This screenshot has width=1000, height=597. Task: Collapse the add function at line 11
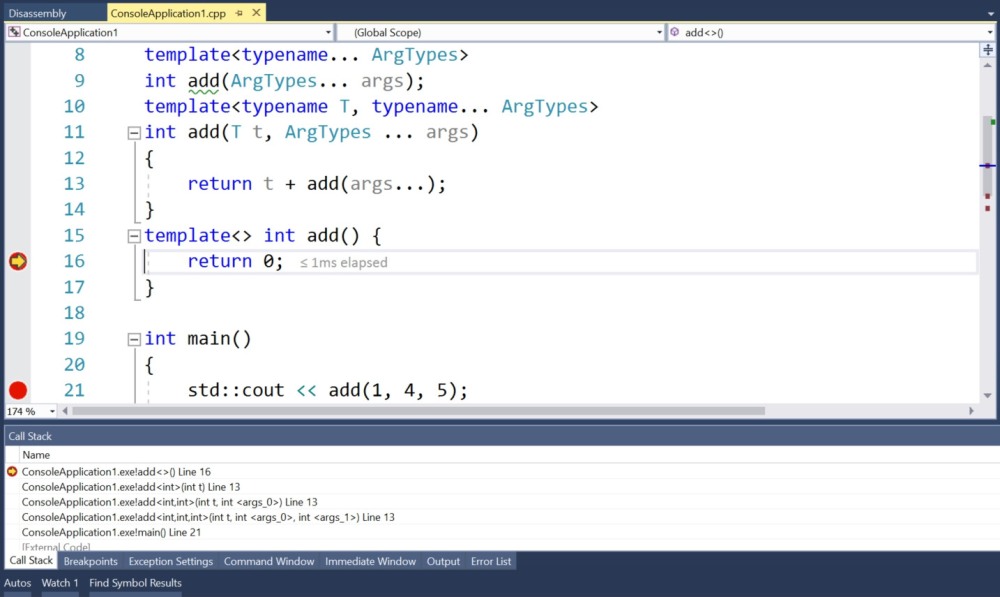pyautogui.click(x=135, y=131)
